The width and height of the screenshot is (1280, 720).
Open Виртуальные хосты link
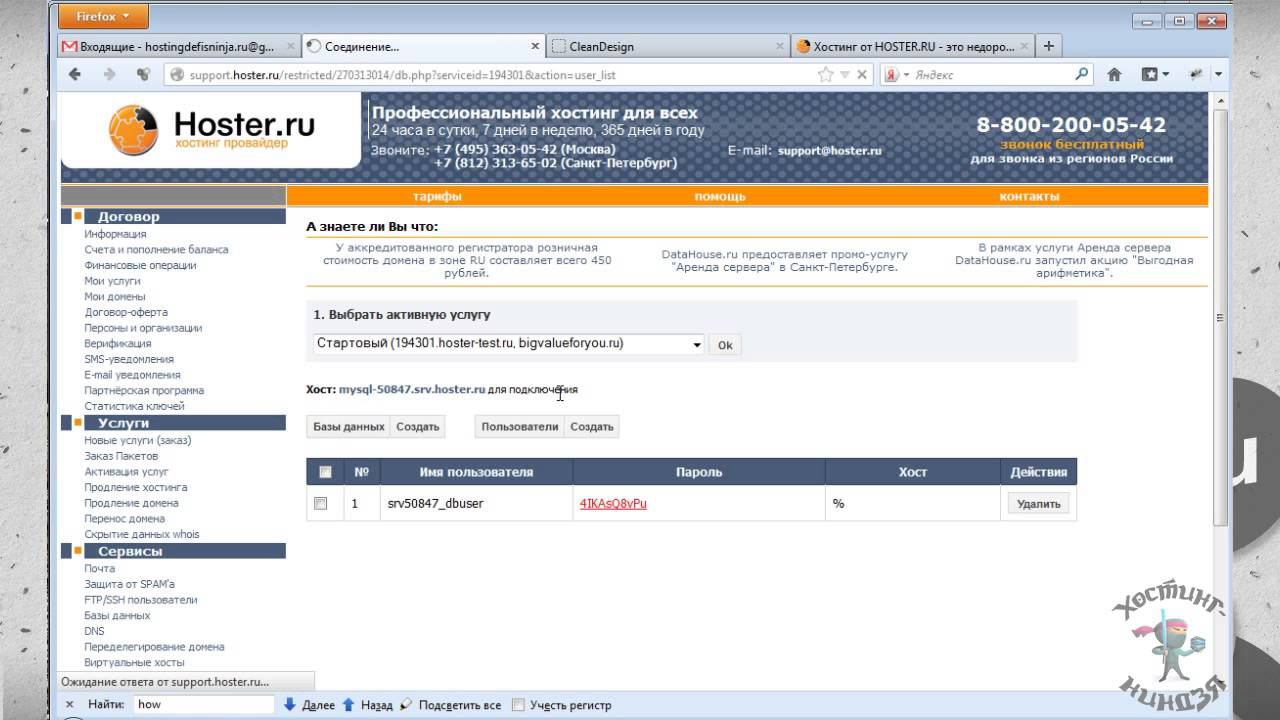(134, 663)
